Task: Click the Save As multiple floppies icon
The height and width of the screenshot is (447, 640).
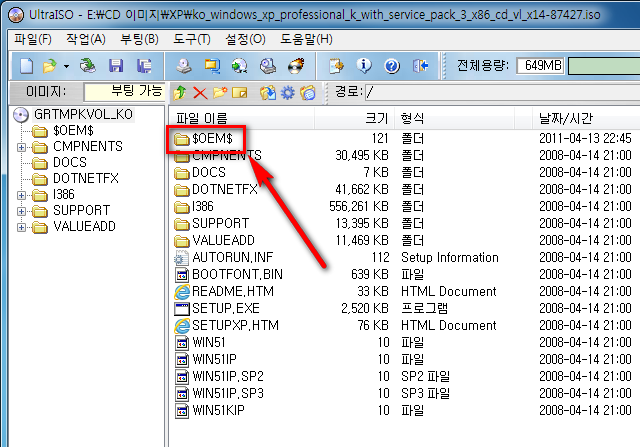Action: (x=144, y=66)
